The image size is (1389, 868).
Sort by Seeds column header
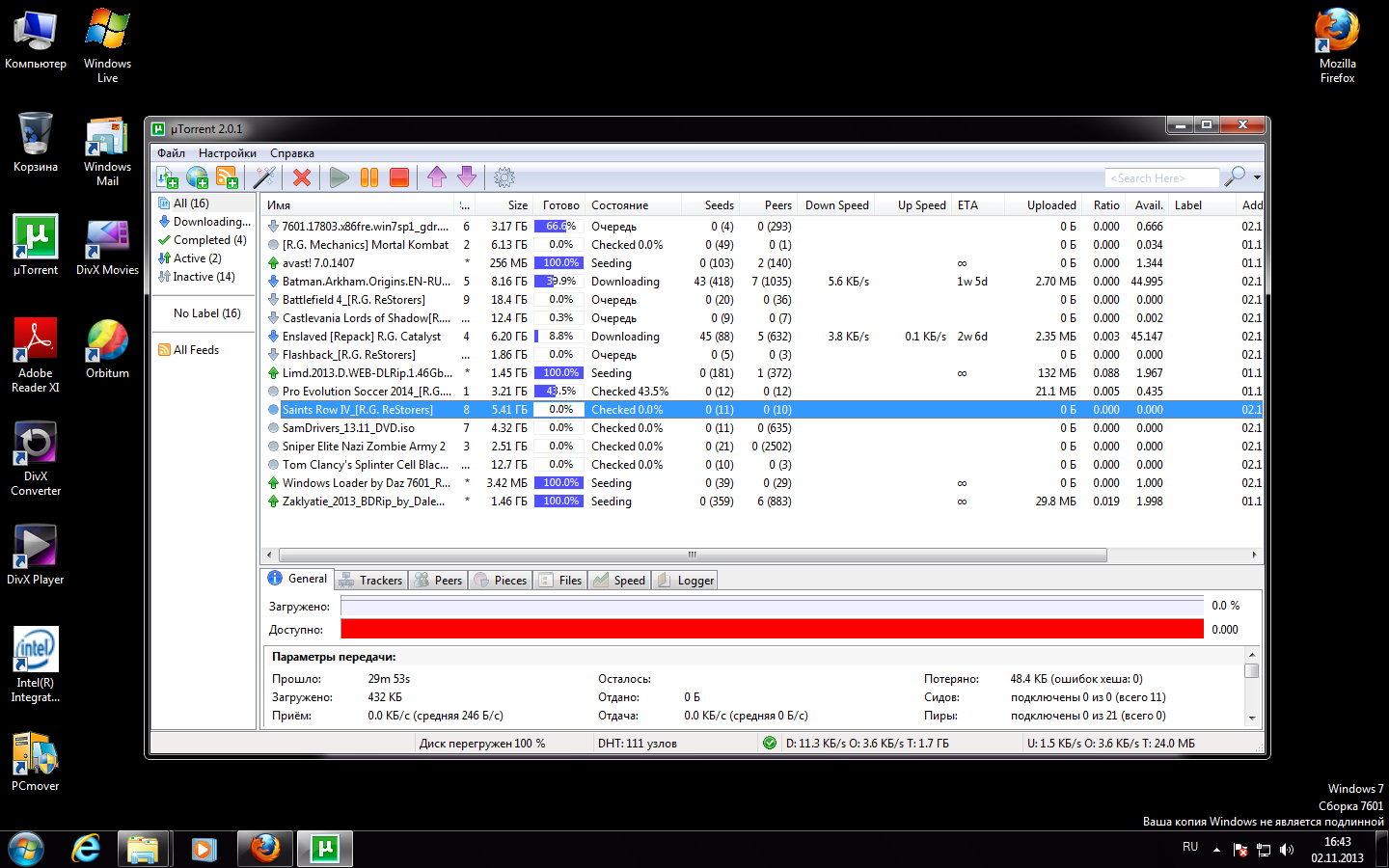[x=710, y=205]
